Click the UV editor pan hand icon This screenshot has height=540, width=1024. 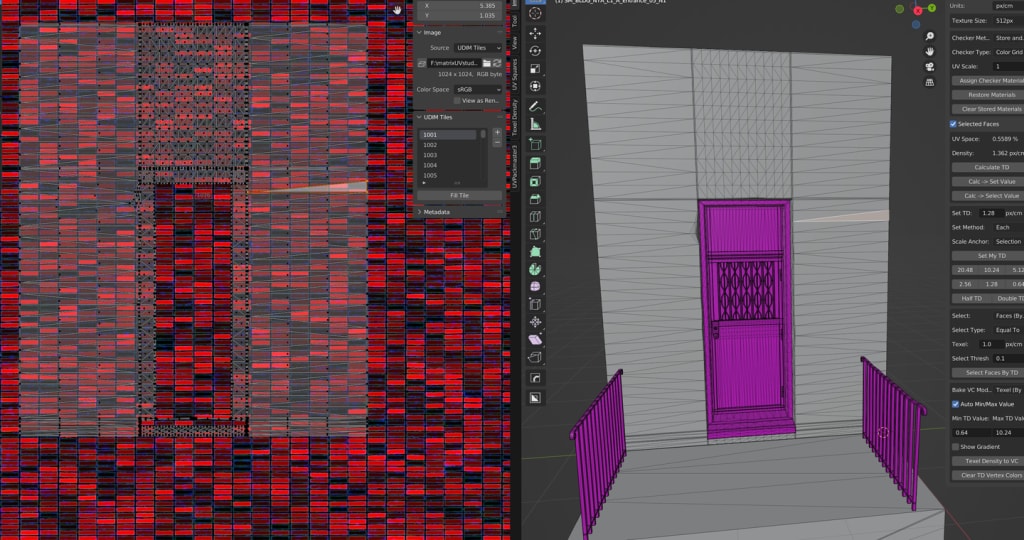click(x=397, y=10)
